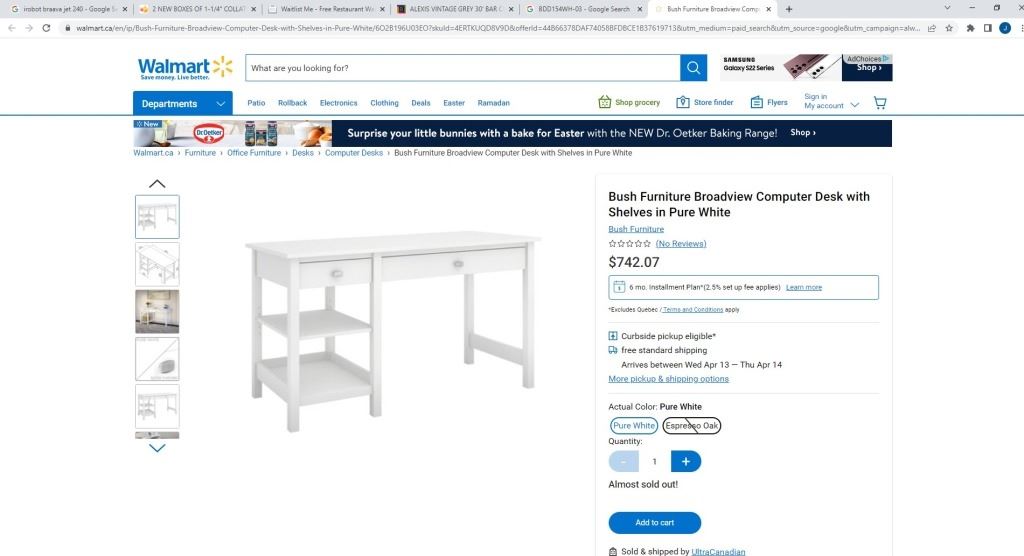Reload the page with browser refresh icon
The height and width of the screenshot is (556, 1024).
coord(46,28)
